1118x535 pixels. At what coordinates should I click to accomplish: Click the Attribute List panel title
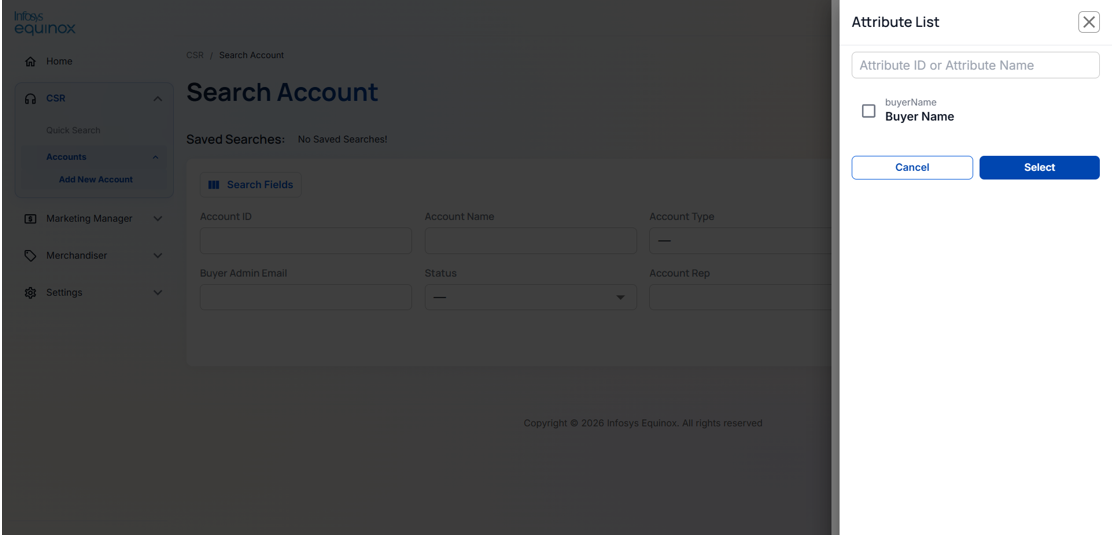pyautogui.click(x=896, y=22)
